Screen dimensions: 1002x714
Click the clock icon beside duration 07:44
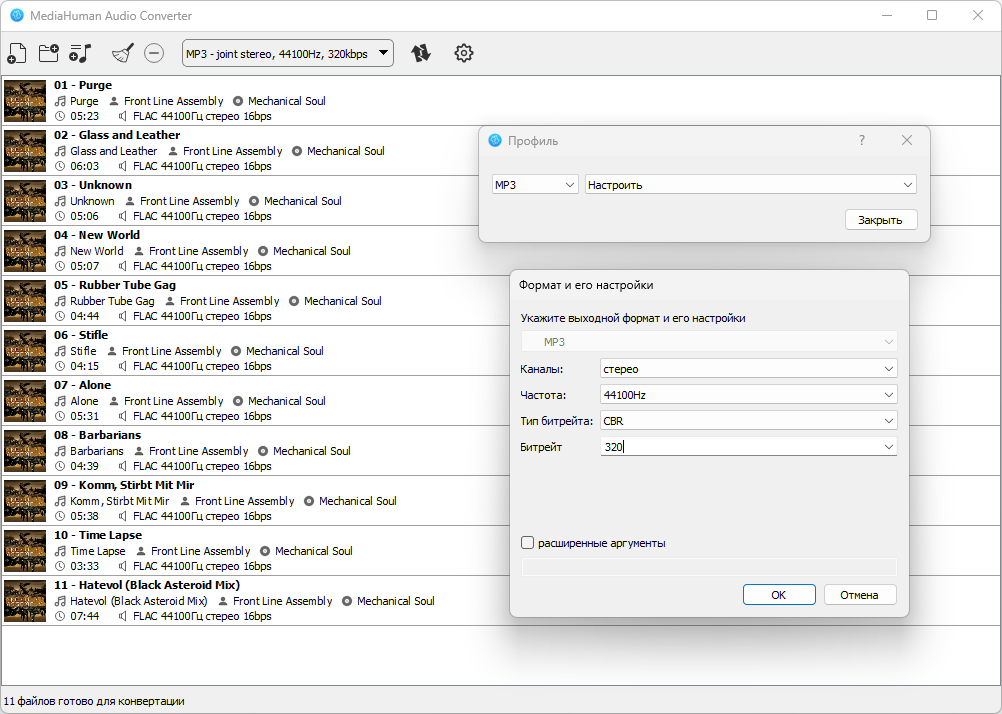coord(60,616)
